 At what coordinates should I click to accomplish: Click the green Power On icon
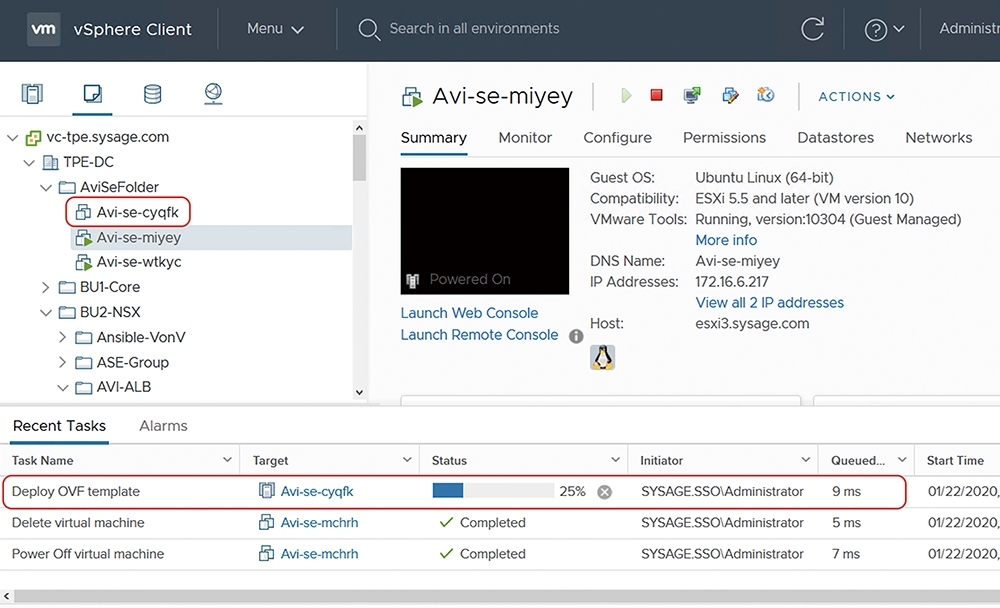[626, 96]
